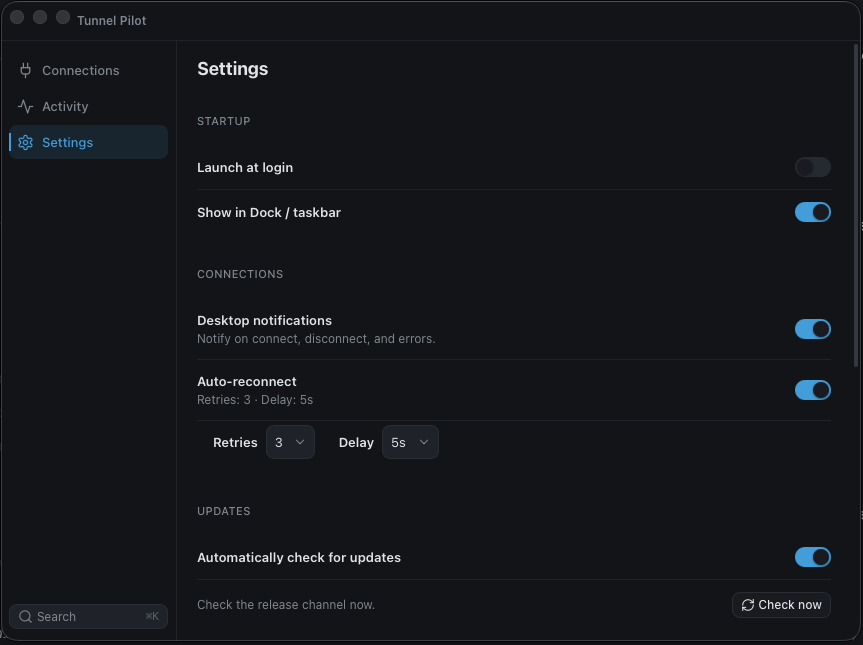Click the Settings page heading
The image size is (863, 645).
pyautogui.click(x=232, y=69)
